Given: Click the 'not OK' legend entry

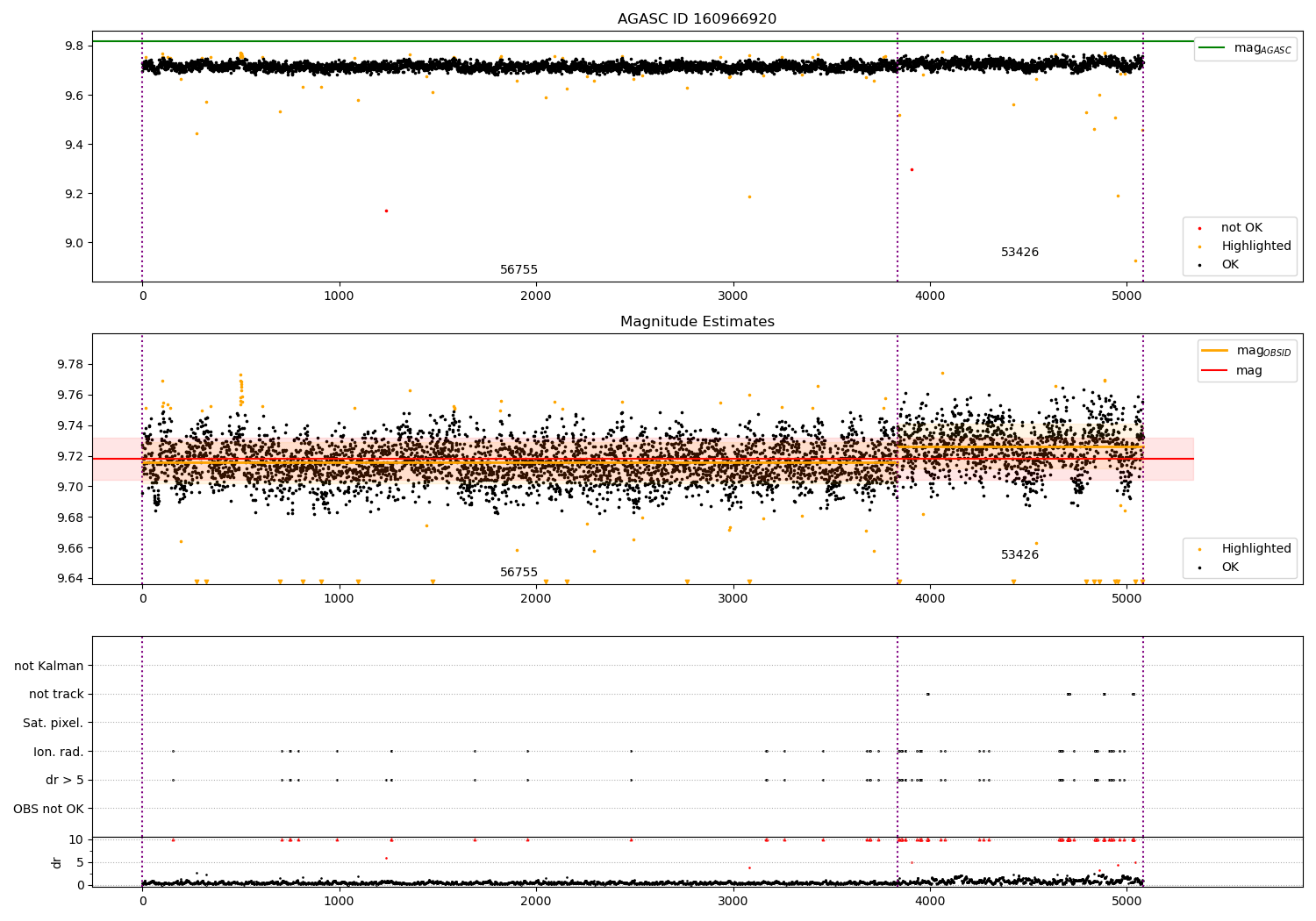Looking at the screenshot, I should coord(1241,227).
